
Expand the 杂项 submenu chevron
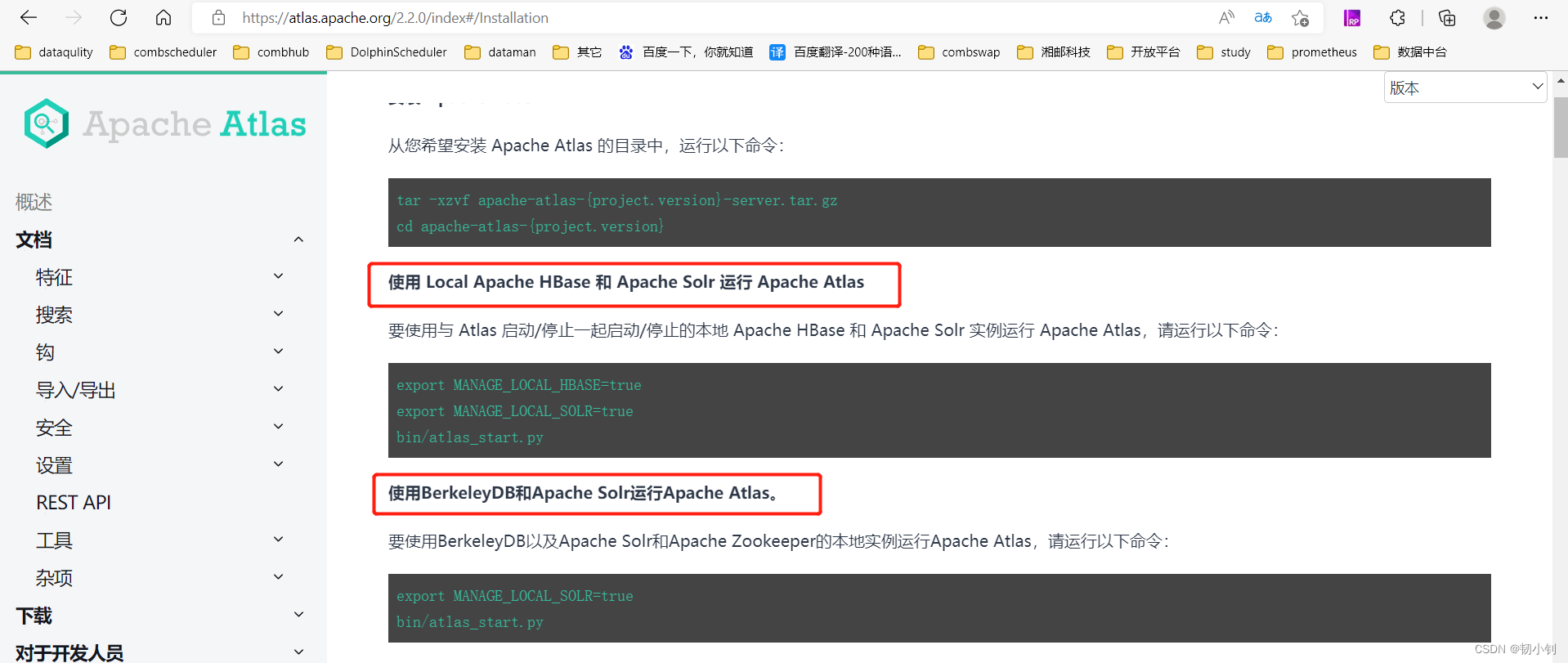tap(278, 577)
